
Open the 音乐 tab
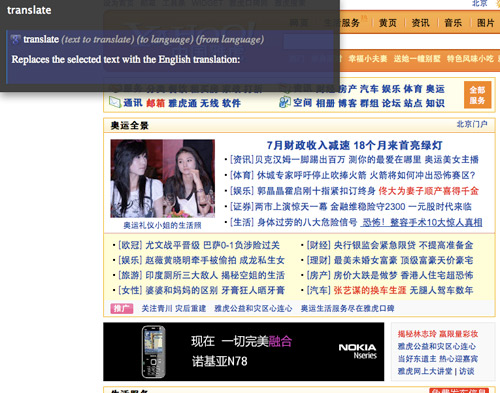(x=453, y=23)
